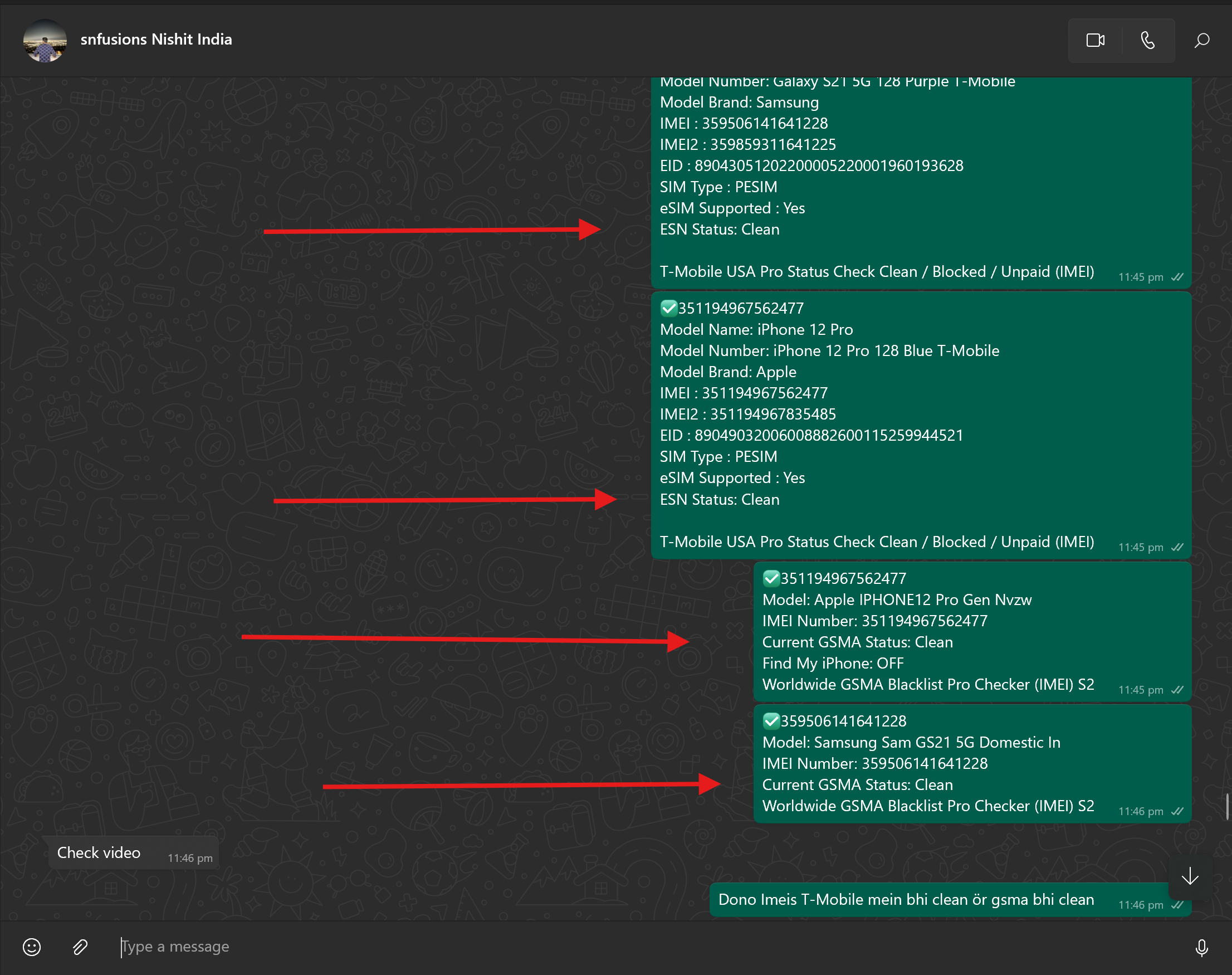Click the "IMEI Number: 351194967562477" line
Screen dimensions: 1232x975
point(875,621)
